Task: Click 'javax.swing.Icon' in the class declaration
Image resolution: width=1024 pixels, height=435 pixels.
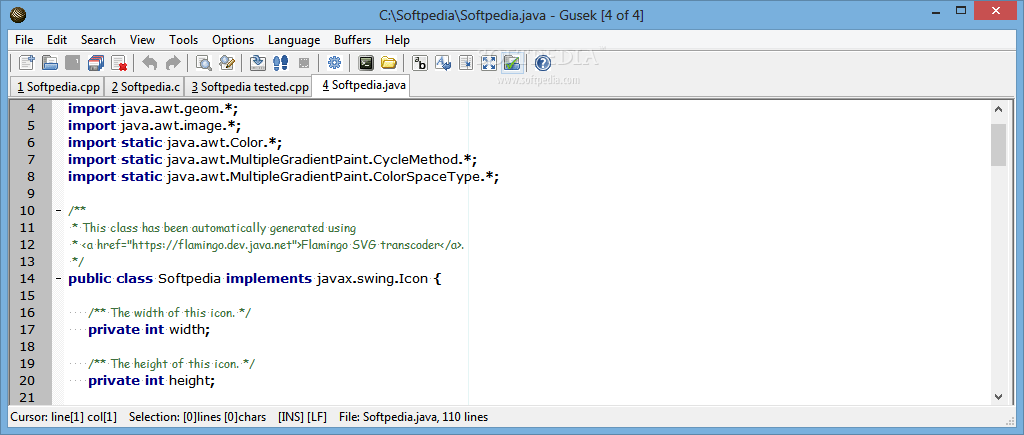Action: click(x=372, y=279)
